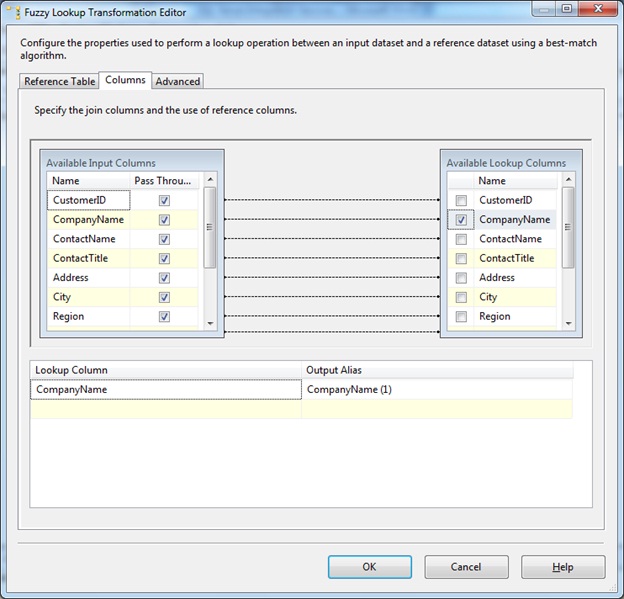
Task: Switch to the Reference Table tab
Action: (59, 81)
